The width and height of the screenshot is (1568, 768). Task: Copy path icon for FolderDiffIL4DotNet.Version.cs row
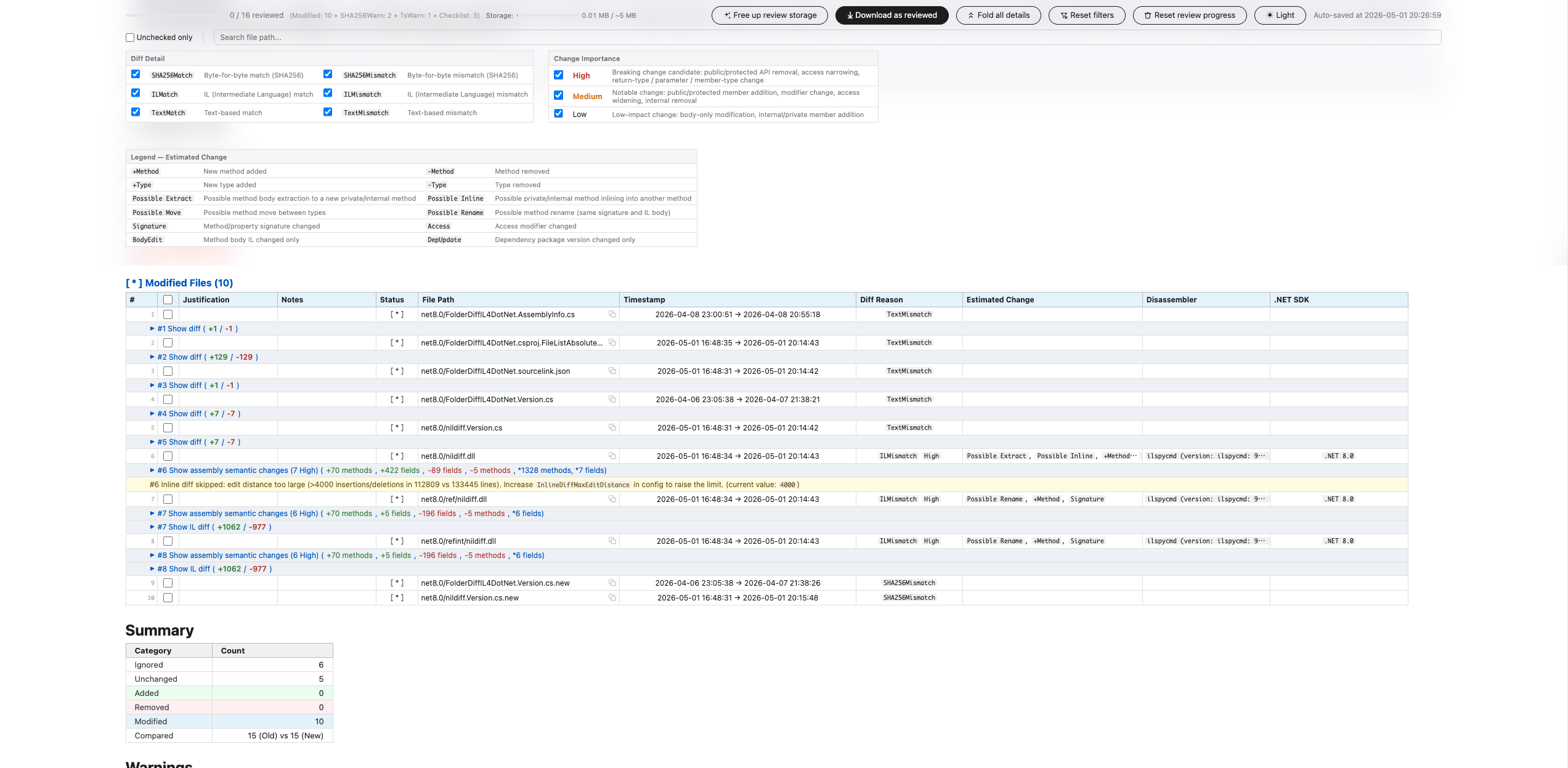[x=612, y=399]
